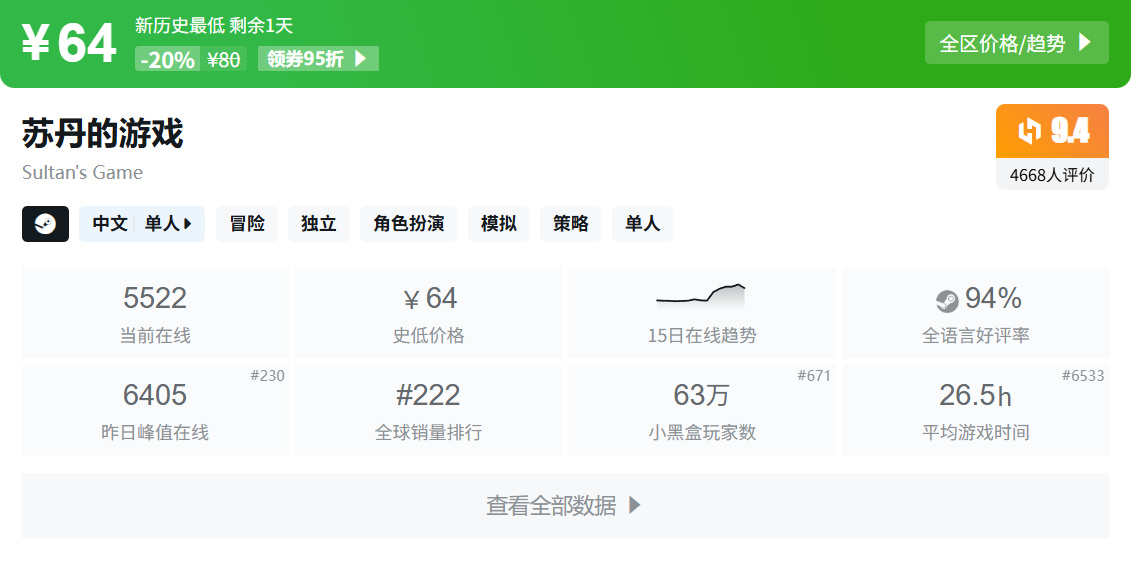Click the 26.5h 平均游戏时间 card
Screen dimensions: 1147x574
976,410
